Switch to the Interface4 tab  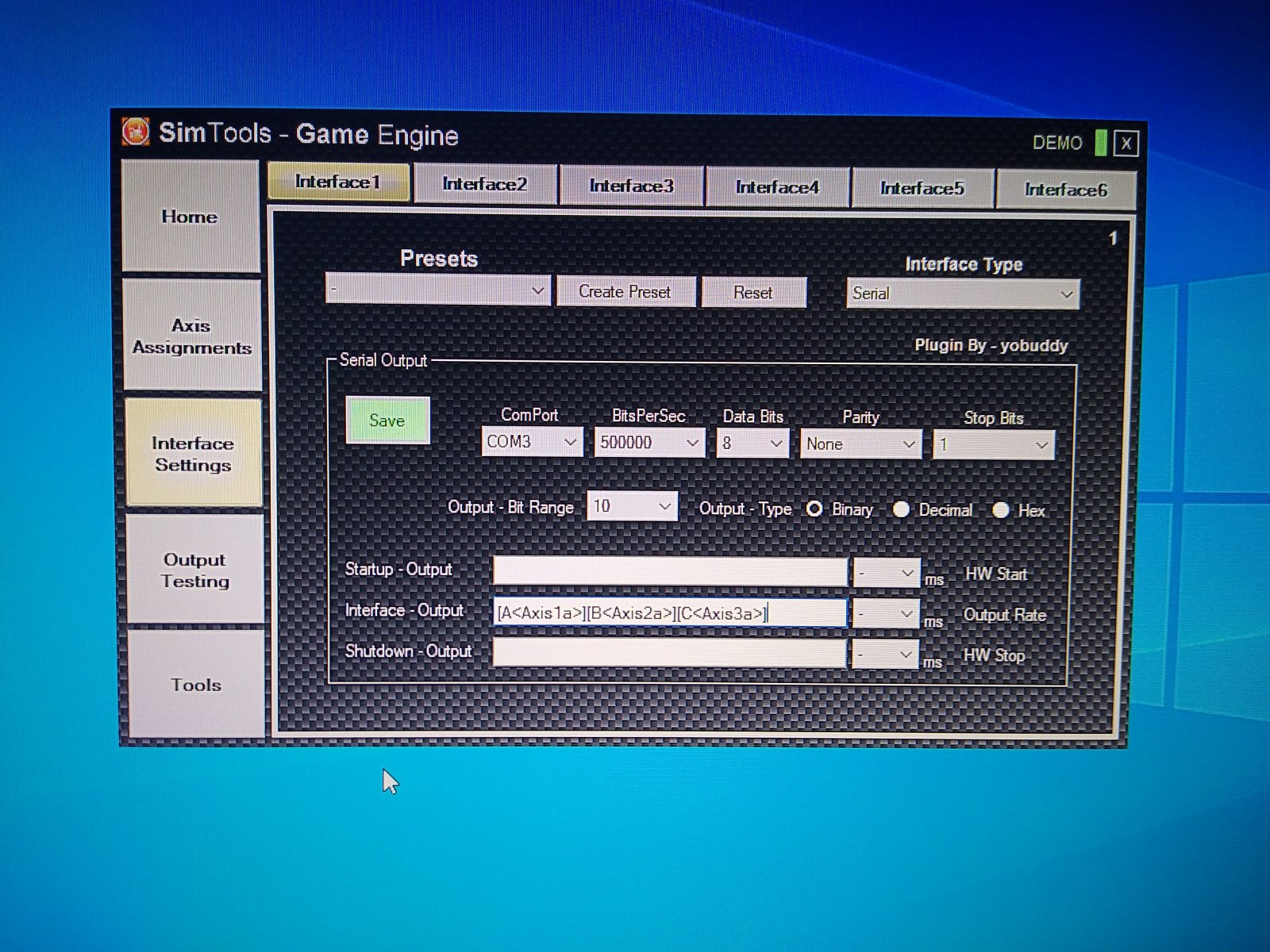(x=778, y=187)
